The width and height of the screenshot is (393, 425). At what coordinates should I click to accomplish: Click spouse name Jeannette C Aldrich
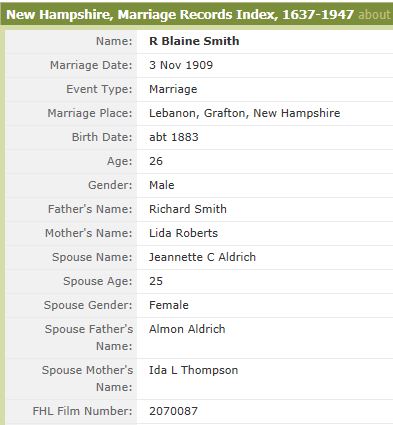202,257
